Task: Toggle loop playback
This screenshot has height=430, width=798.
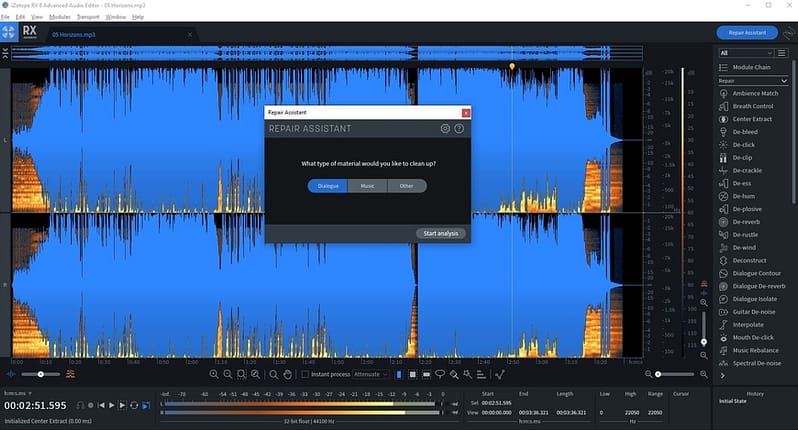Action: point(134,406)
